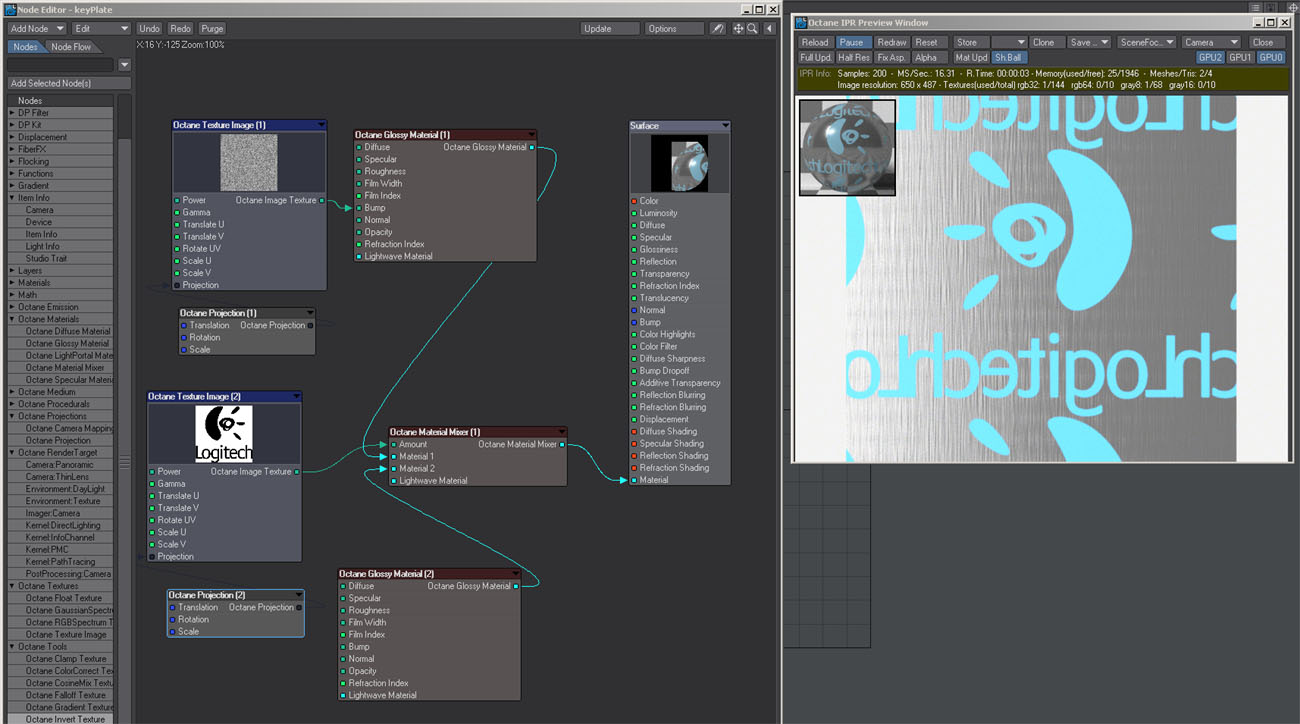Toggle GPU1 on
Viewport: 1300px width, 724px height.
point(1241,58)
